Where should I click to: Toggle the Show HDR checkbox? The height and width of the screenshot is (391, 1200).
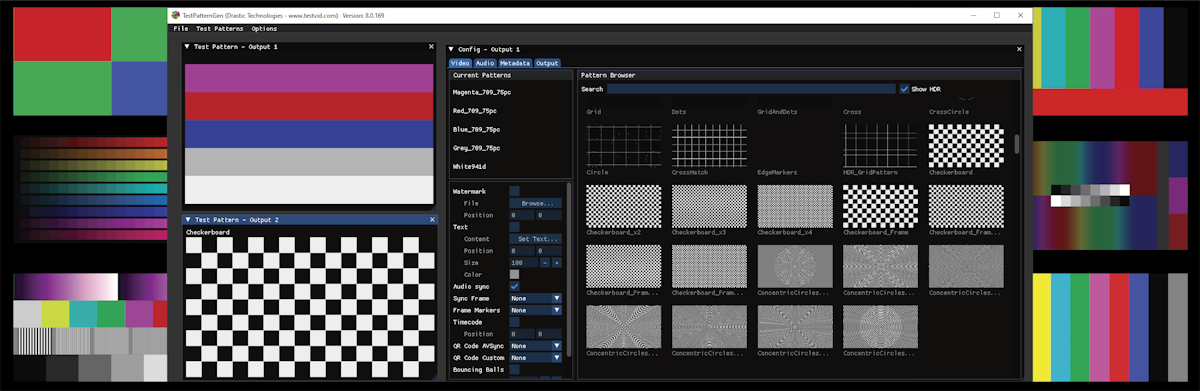[x=905, y=89]
